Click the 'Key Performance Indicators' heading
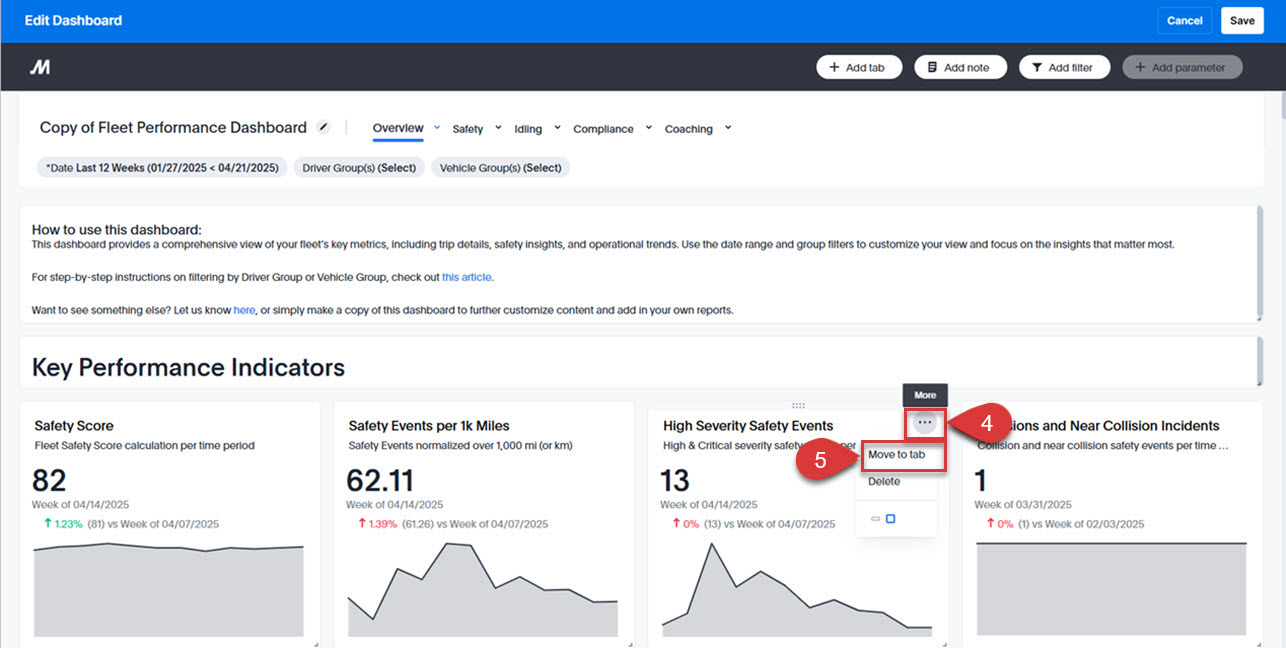 [x=188, y=368]
